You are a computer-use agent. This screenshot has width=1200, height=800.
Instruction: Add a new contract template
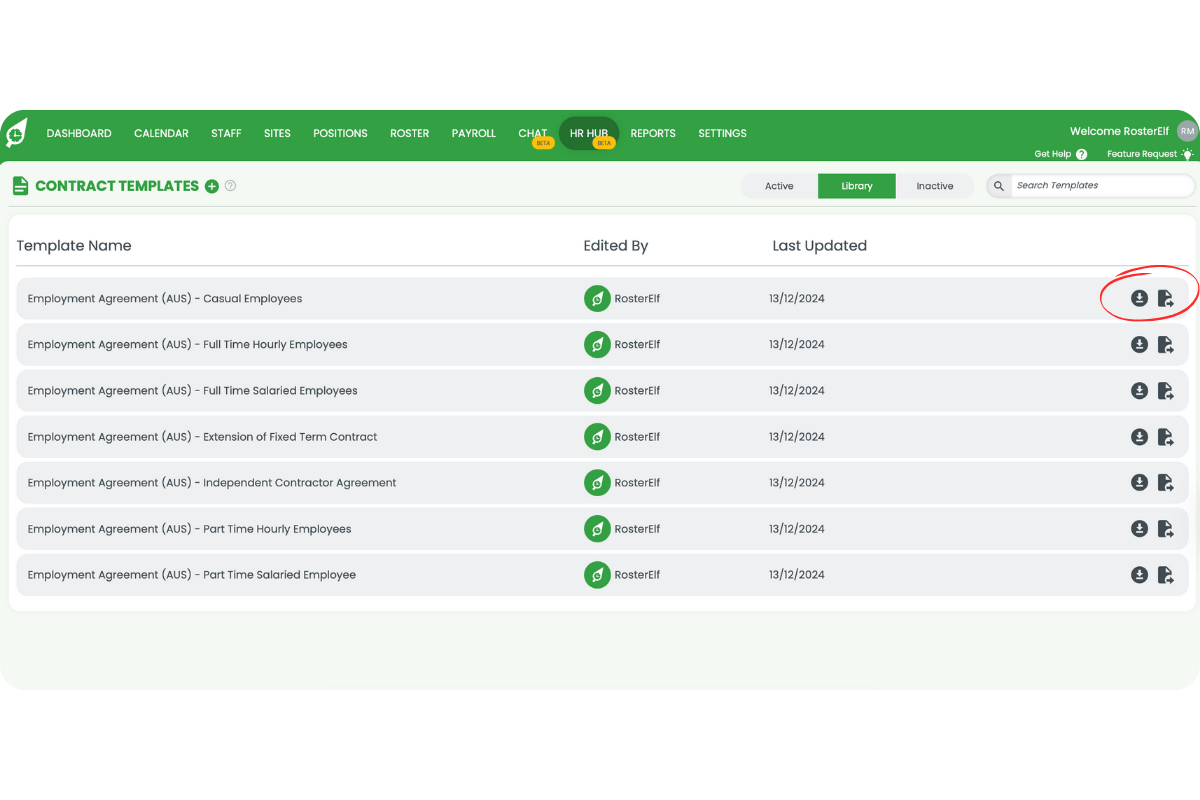coord(211,186)
